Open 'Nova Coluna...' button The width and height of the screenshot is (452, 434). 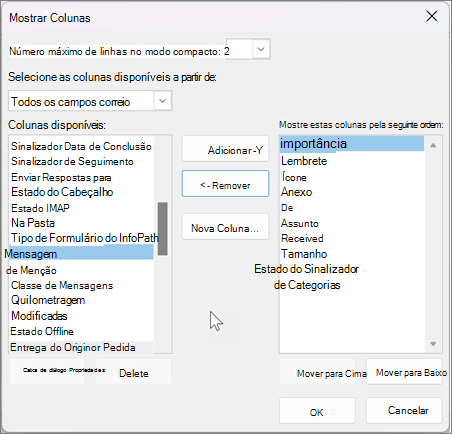[x=225, y=227]
